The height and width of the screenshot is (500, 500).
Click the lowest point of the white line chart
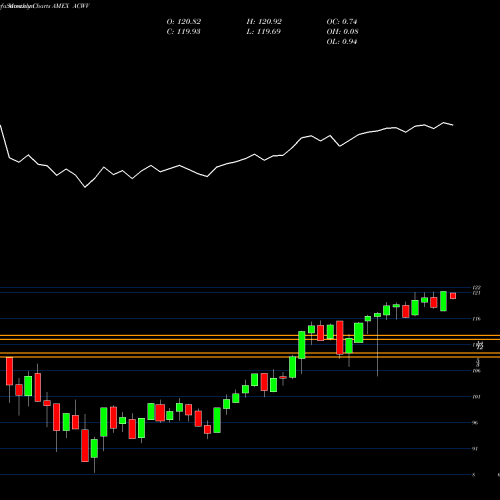85,187
